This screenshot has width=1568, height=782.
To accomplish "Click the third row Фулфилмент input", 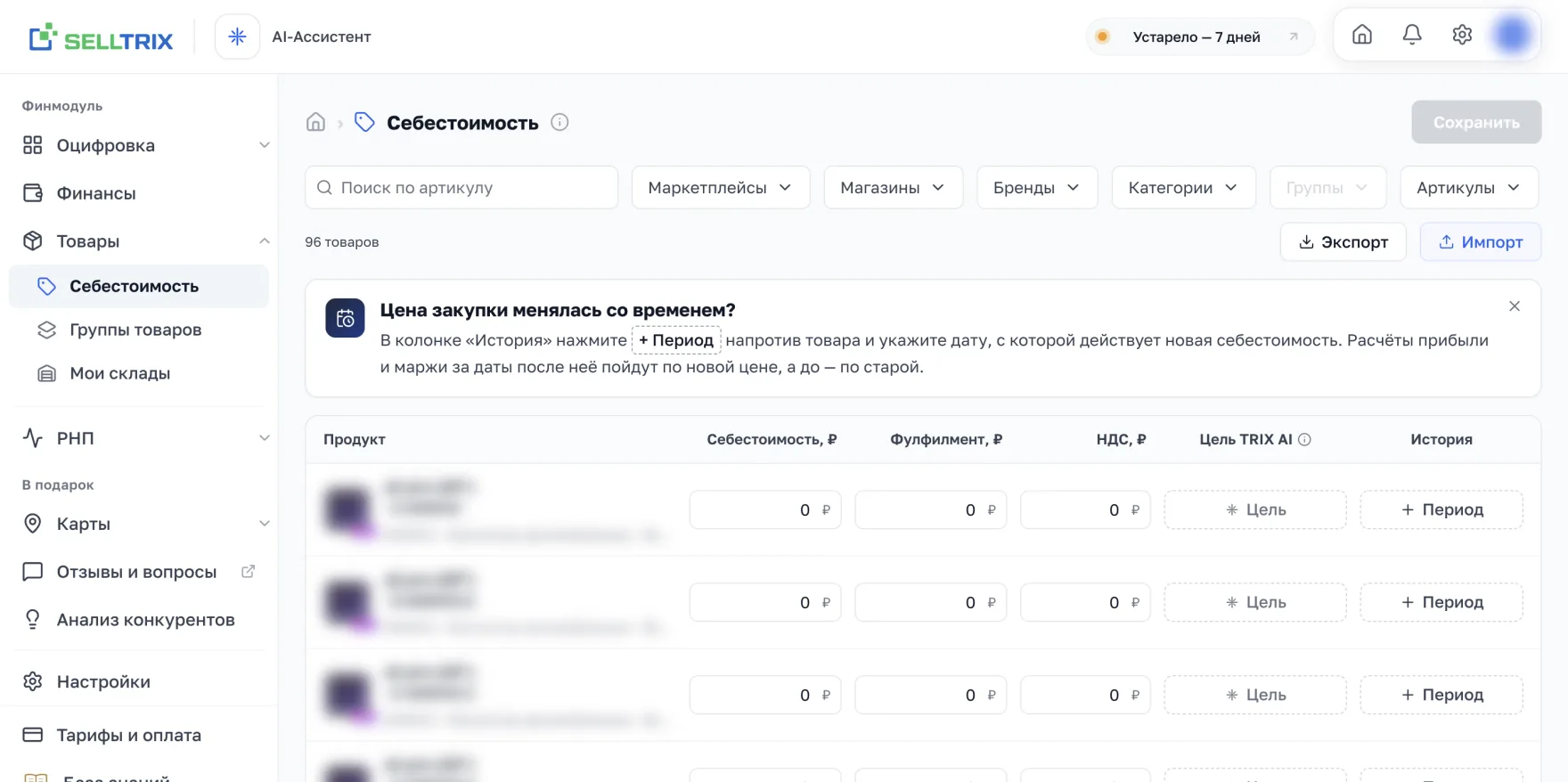I will click(931, 696).
